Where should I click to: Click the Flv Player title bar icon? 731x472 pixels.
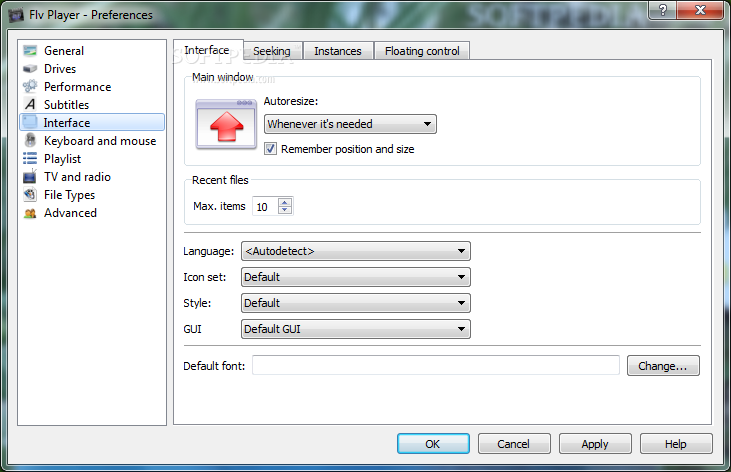click(x=16, y=15)
